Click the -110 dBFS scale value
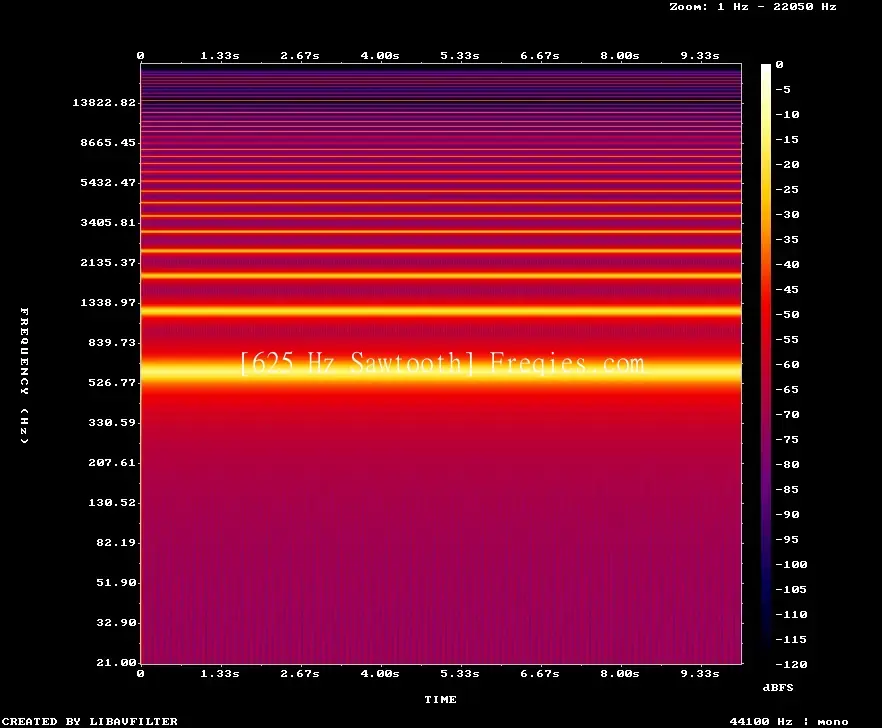Image resolution: width=882 pixels, height=728 pixels. click(x=791, y=614)
